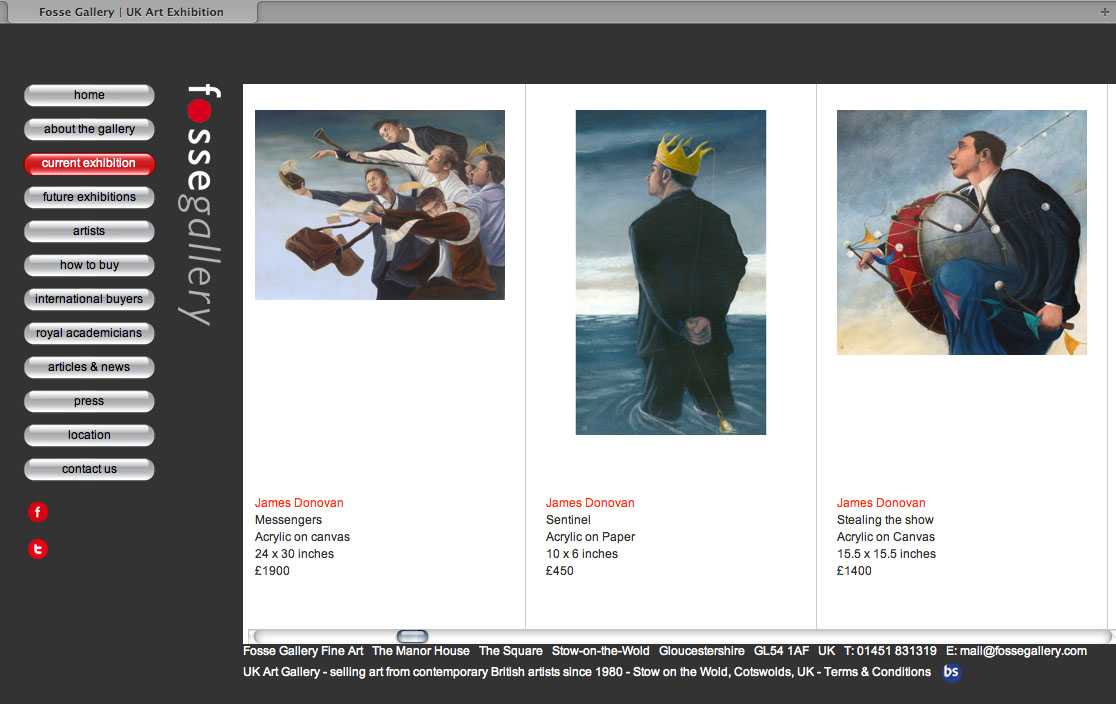Screen dimensions: 1116x704
Task: Open the artists page
Action: tap(89, 231)
